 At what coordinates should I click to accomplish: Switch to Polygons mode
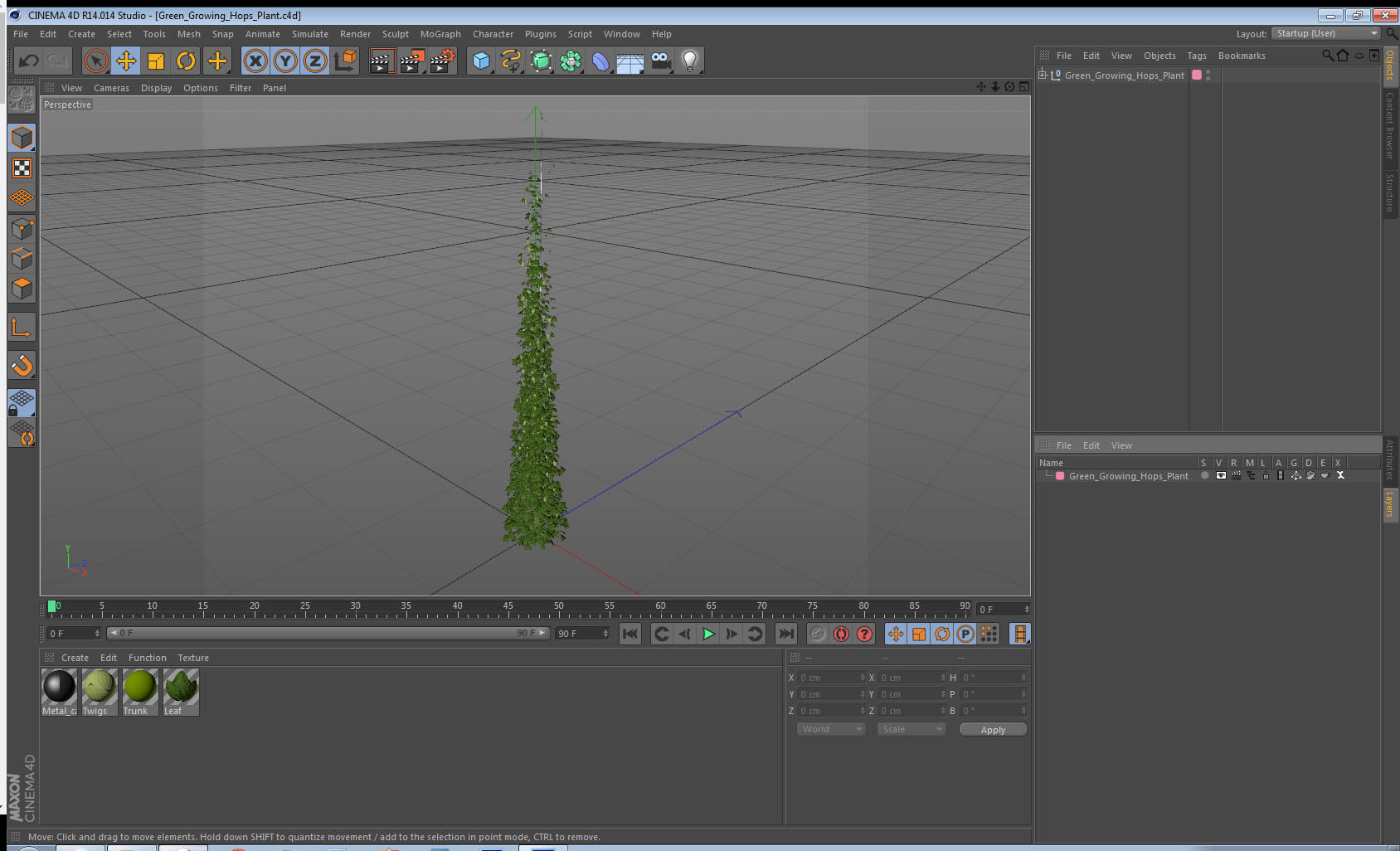tap(22, 288)
